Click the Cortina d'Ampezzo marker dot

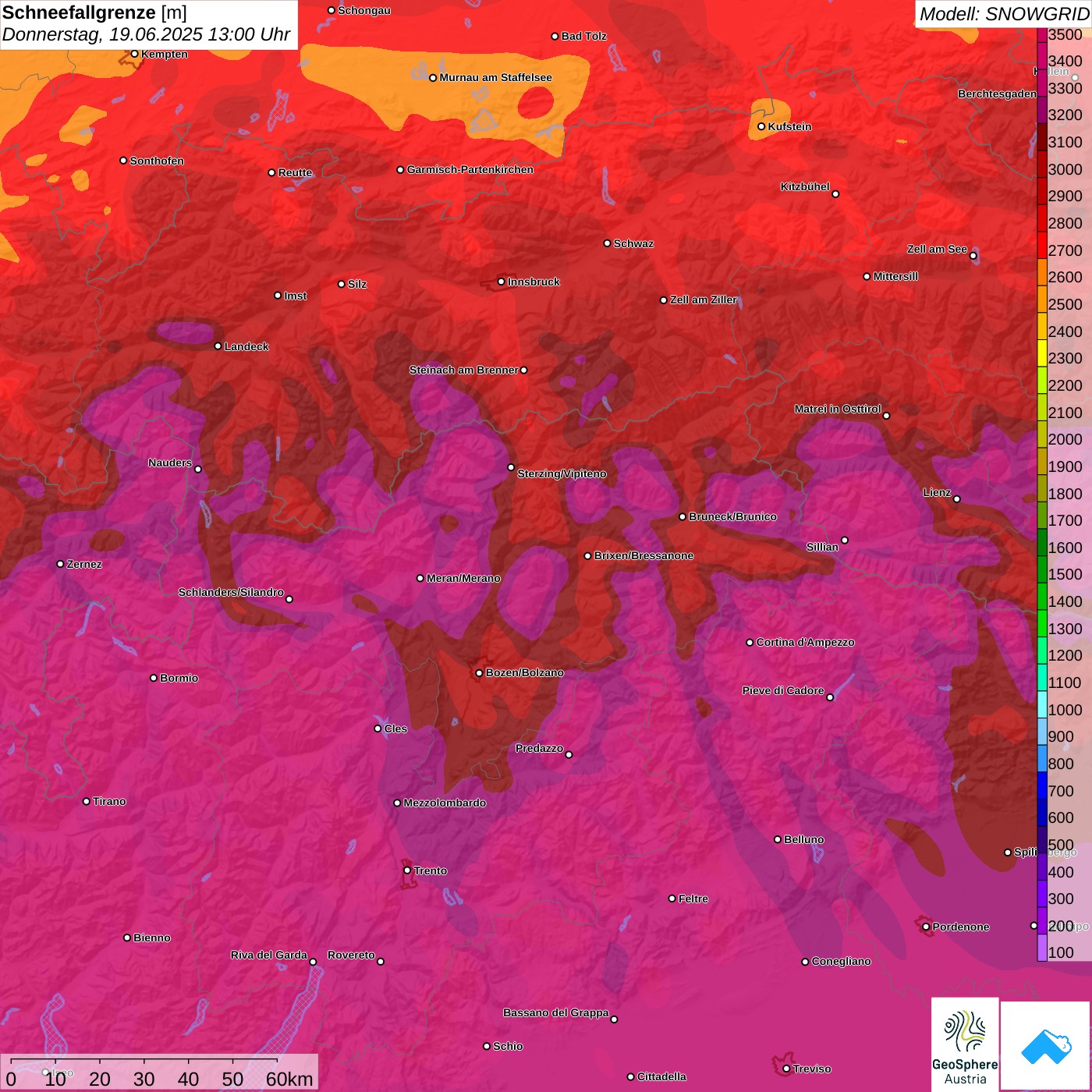point(750,643)
